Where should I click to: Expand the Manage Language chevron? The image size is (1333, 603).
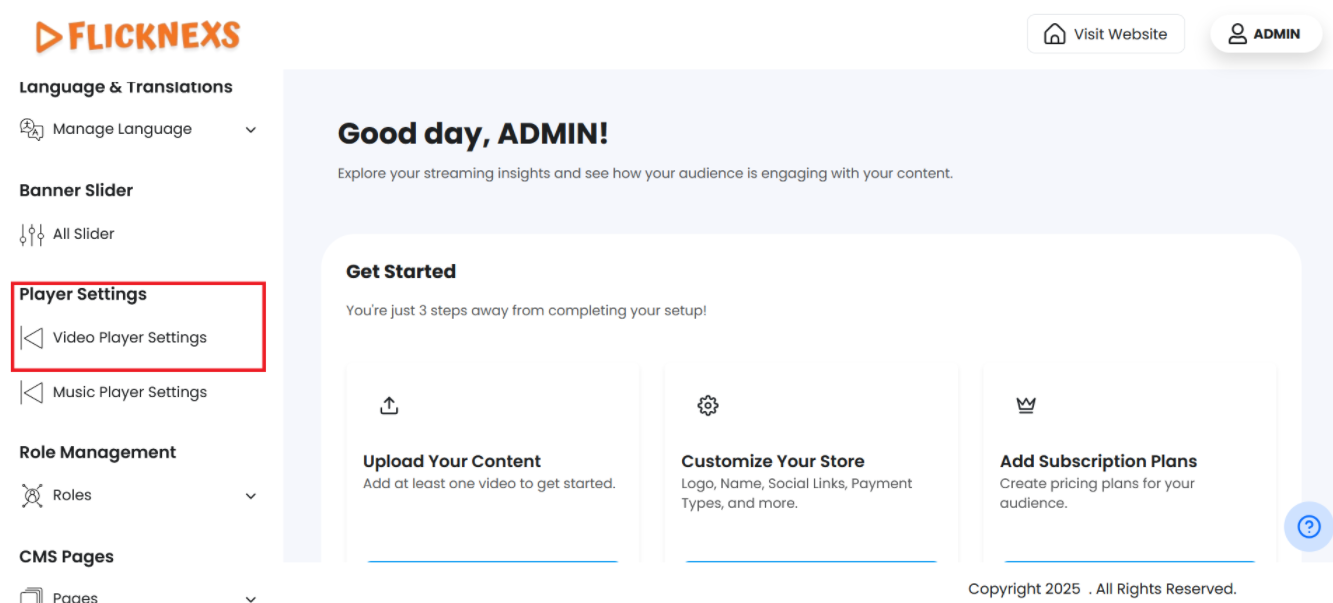pos(251,130)
